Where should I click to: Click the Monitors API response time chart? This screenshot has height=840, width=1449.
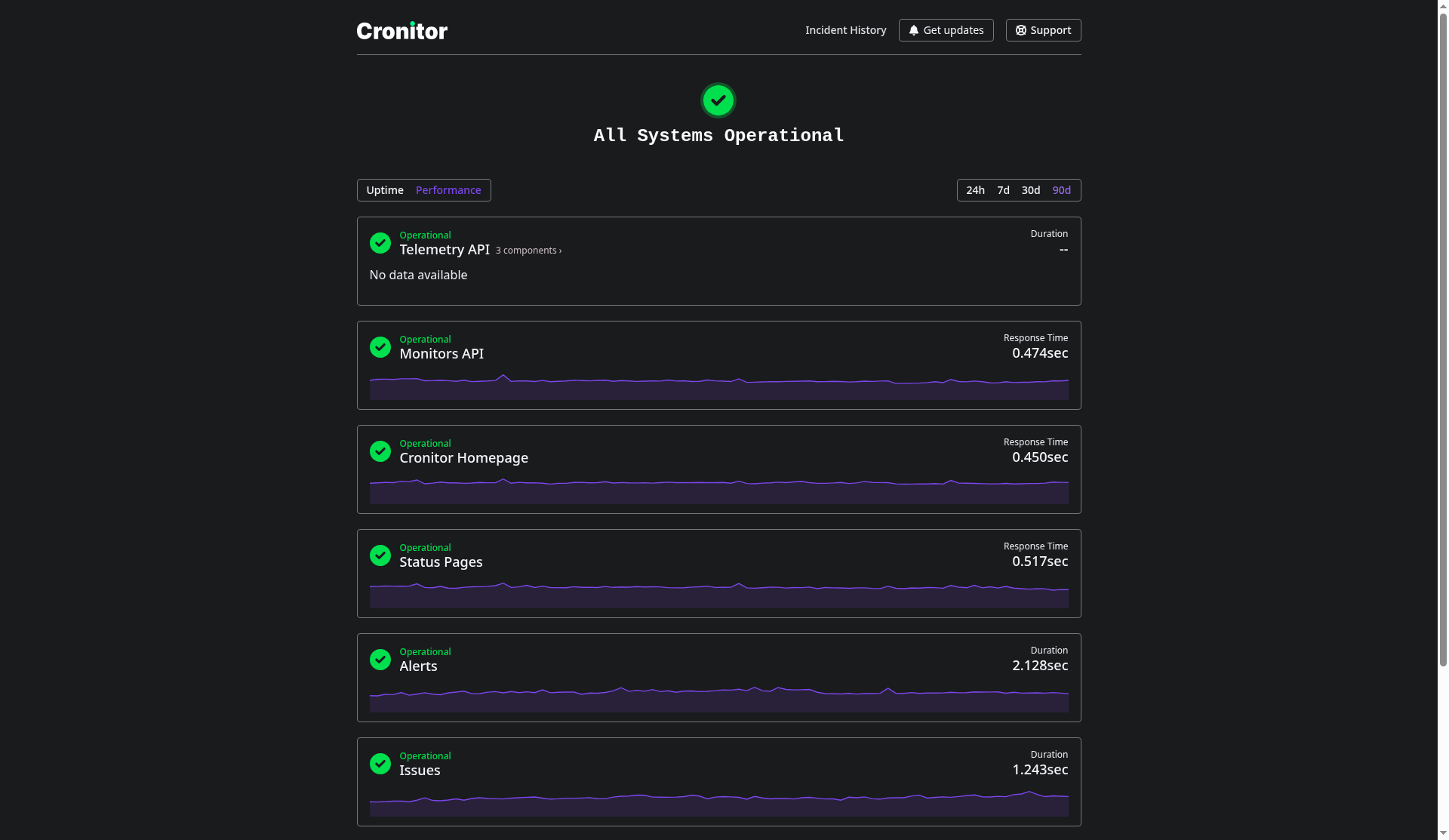tap(718, 387)
